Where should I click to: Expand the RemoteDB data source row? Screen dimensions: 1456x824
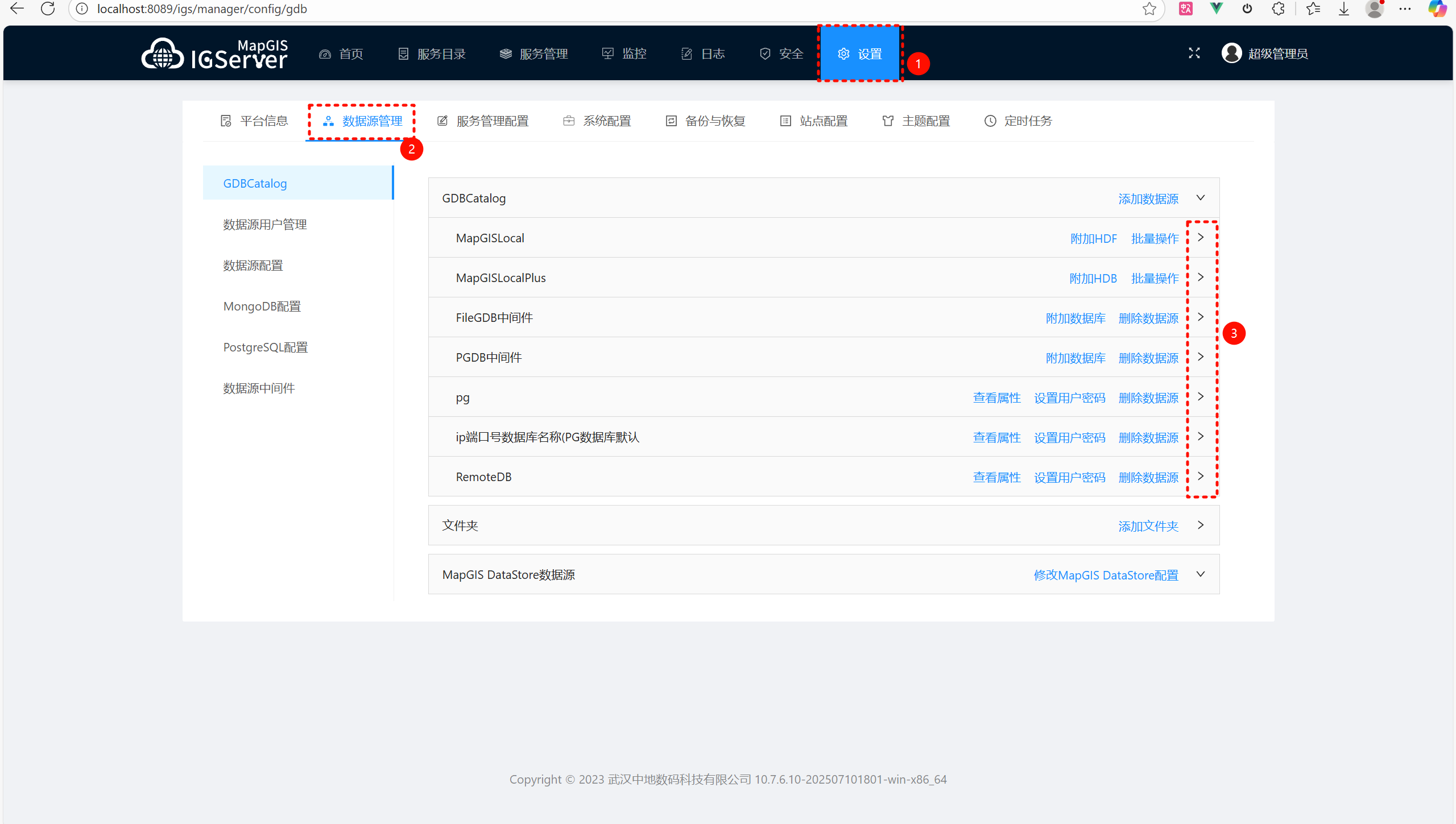pos(1201,477)
